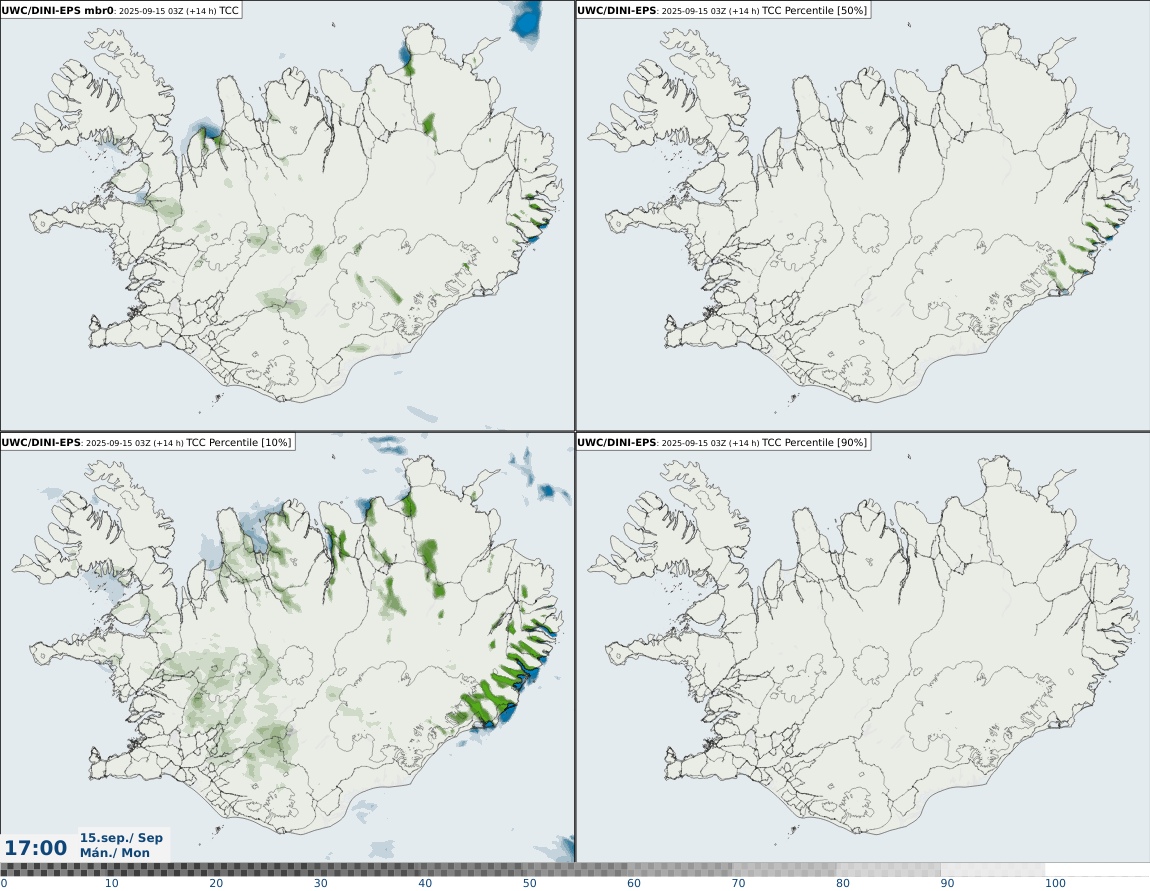The height and width of the screenshot is (891, 1150).
Task: Click the UWC/DINI-EPS mbr0 TCC panel title
Action: (120, 10)
